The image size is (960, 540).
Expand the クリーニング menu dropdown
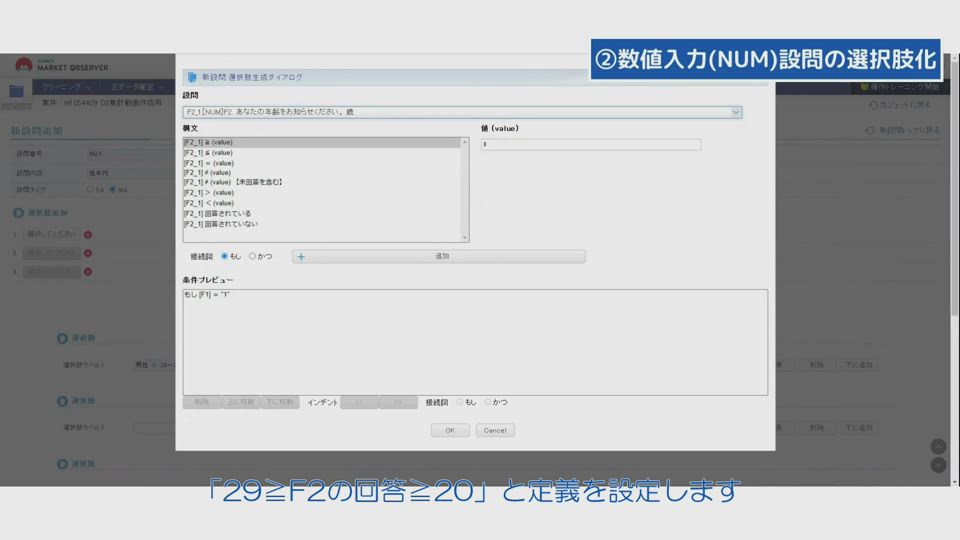(68, 88)
